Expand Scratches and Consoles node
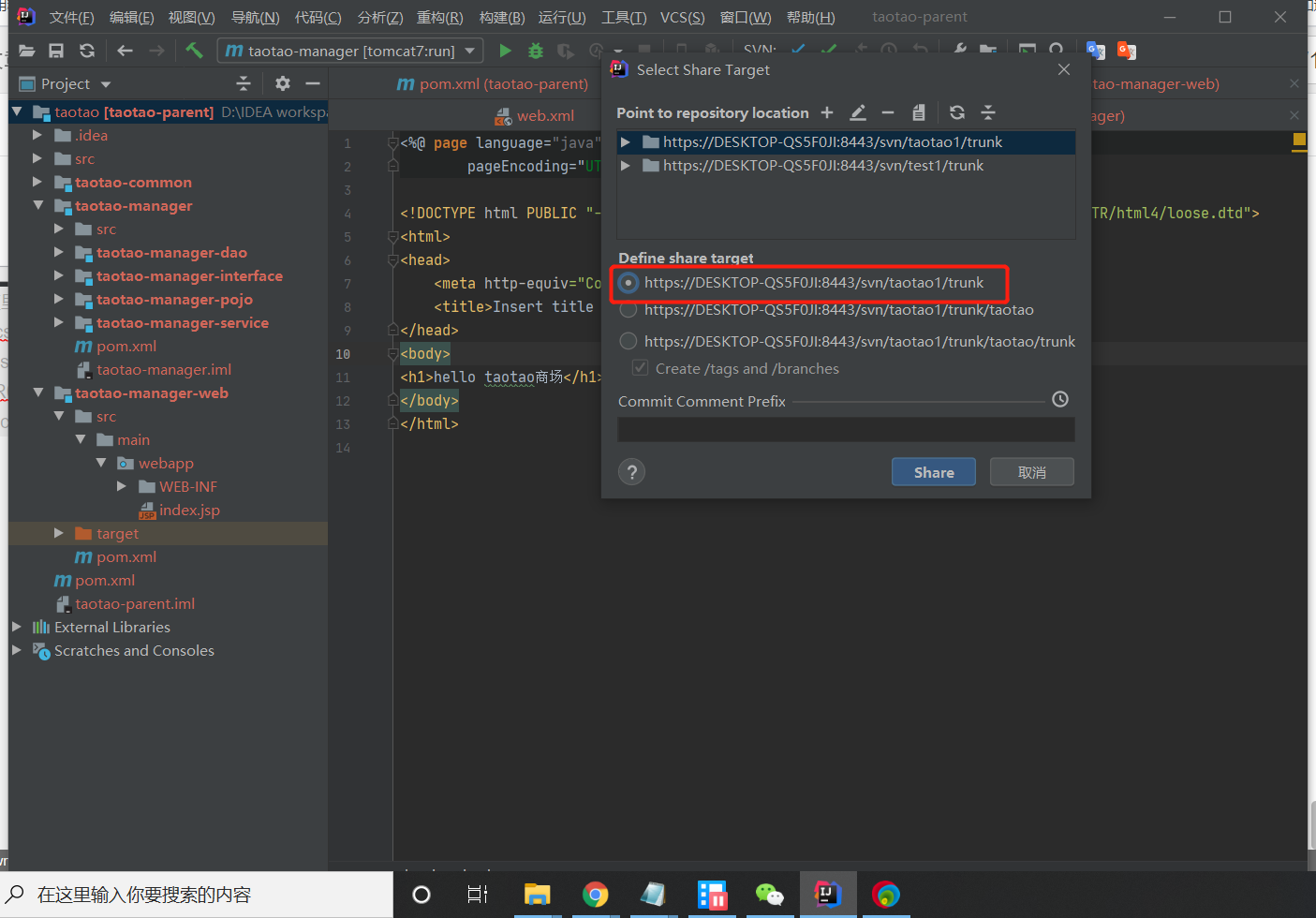 [x=17, y=650]
